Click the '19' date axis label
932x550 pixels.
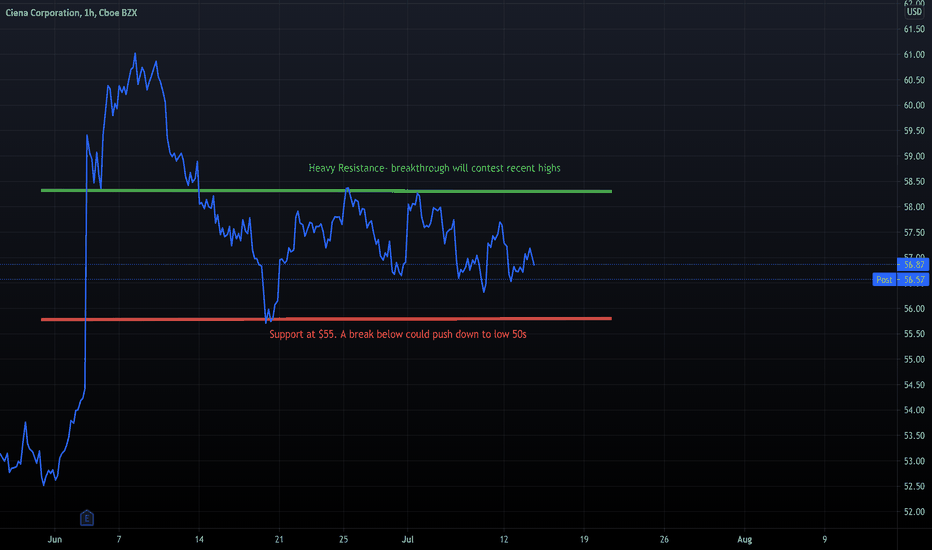(584, 539)
